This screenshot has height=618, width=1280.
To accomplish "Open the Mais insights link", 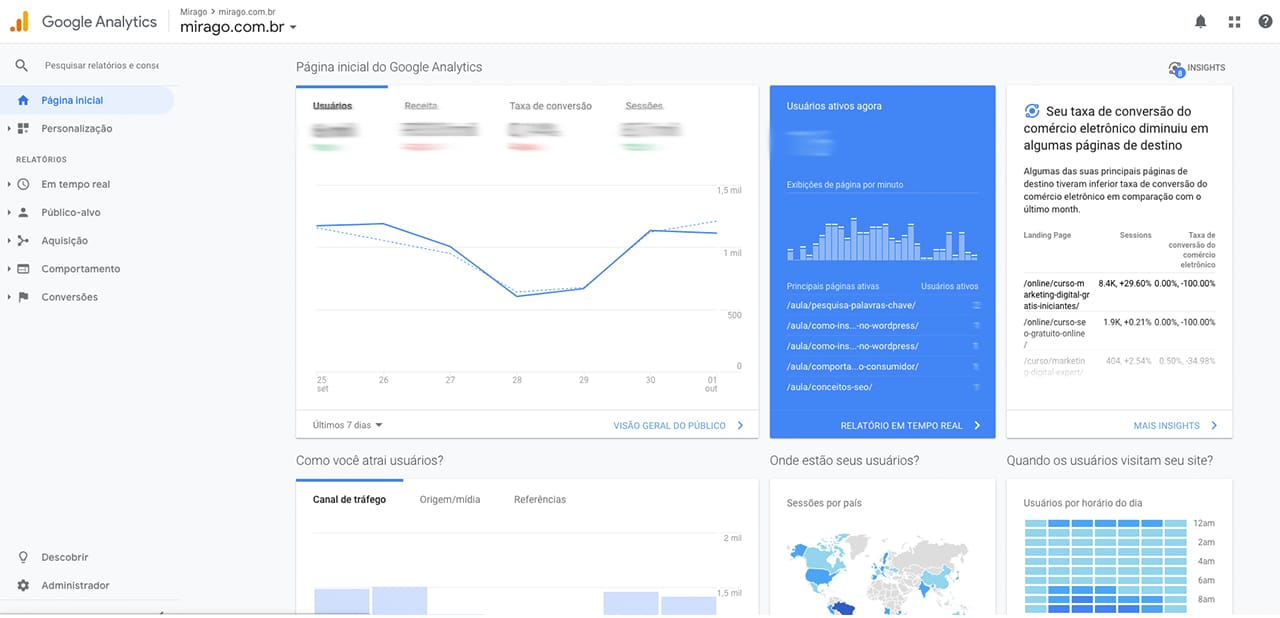I will (1166, 425).
